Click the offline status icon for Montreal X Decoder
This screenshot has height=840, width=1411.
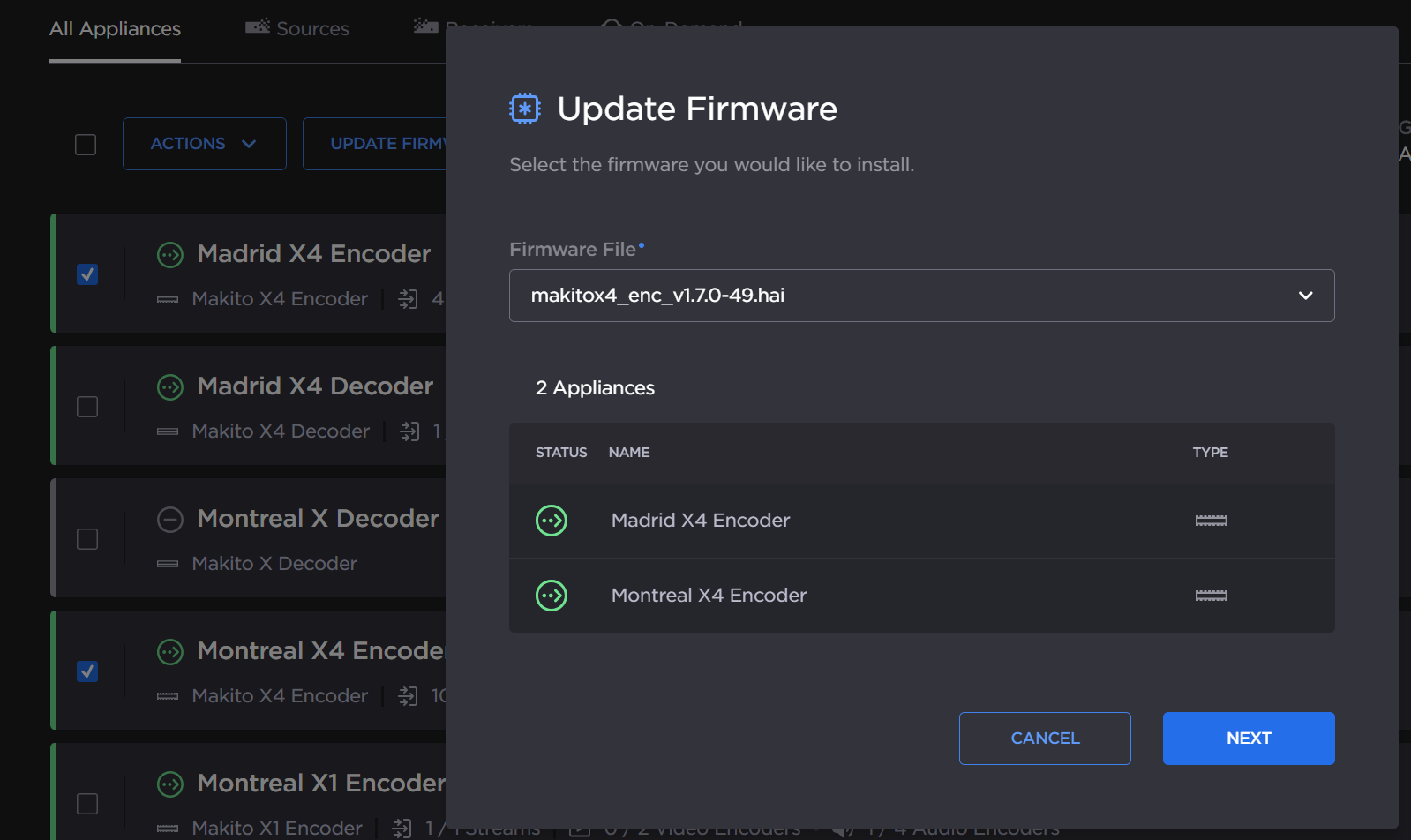click(169, 520)
